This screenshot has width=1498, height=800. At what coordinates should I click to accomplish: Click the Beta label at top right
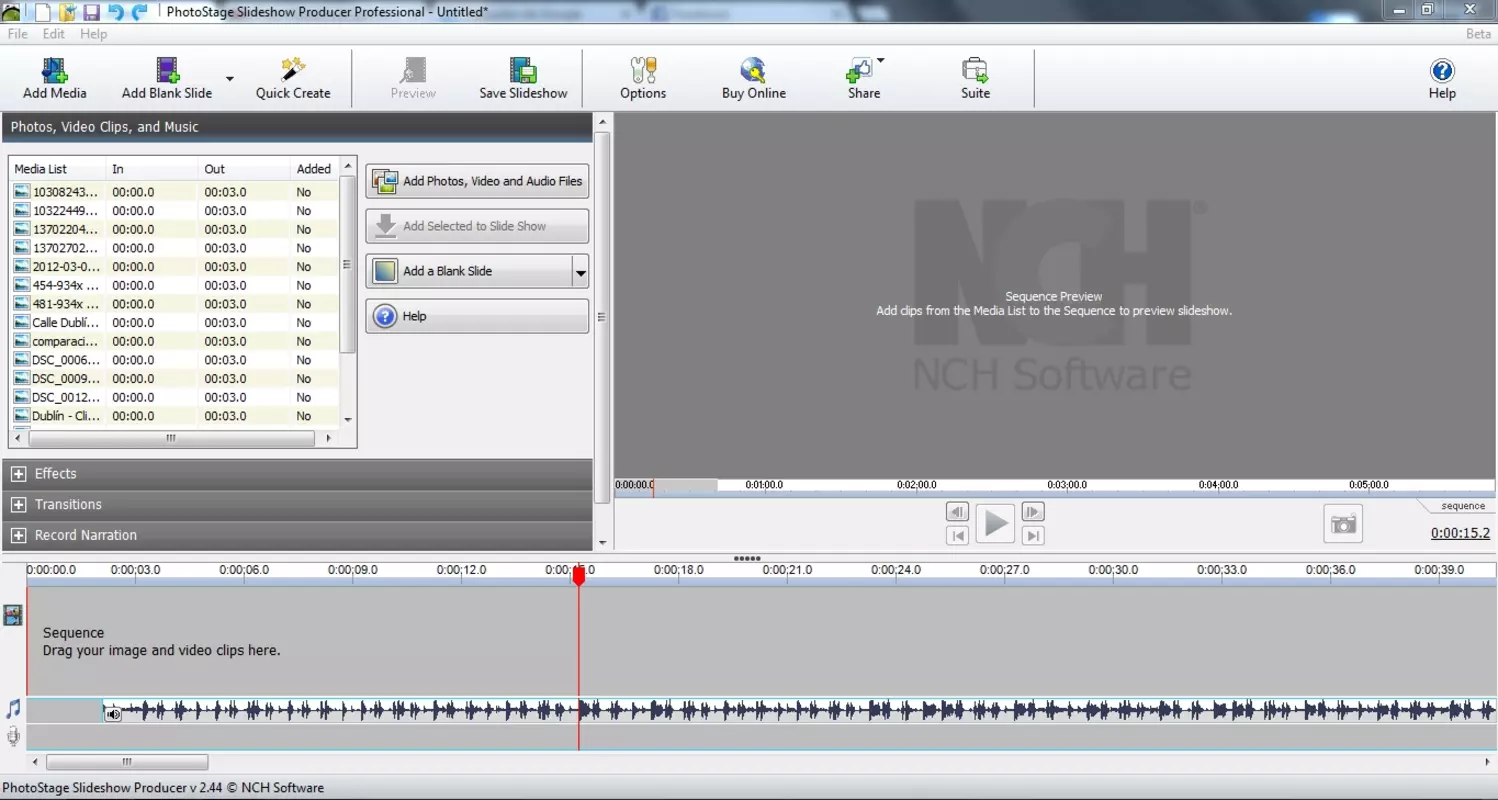(1478, 34)
